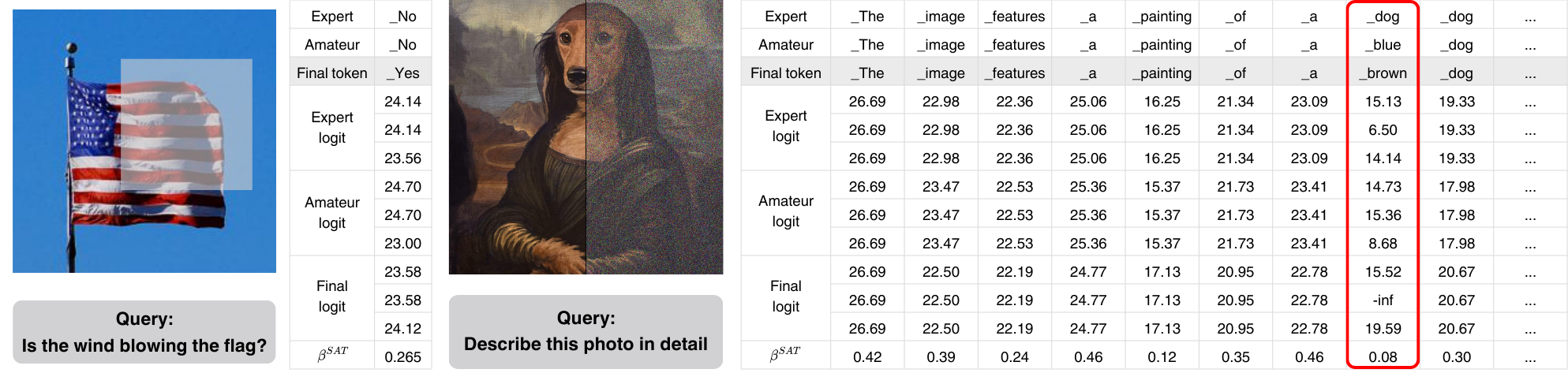Screen dimensions: 1568x373
Task: Select the '_Yes' final token cell
Action: pyautogui.click(x=402, y=73)
